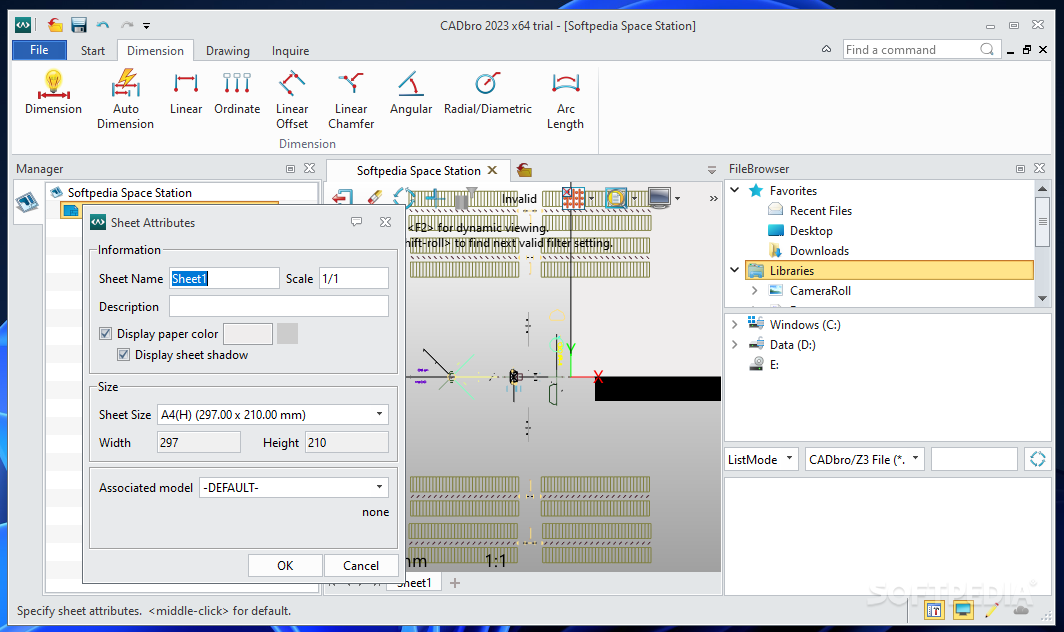Click the help bubble icon in Sheet Attributes
Screen dimensions: 1064x632
tap(356, 222)
